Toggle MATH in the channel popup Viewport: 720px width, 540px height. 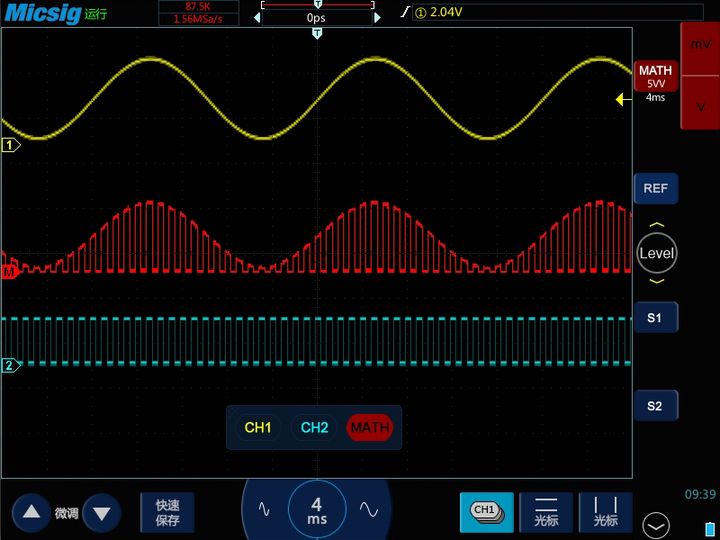tap(370, 428)
